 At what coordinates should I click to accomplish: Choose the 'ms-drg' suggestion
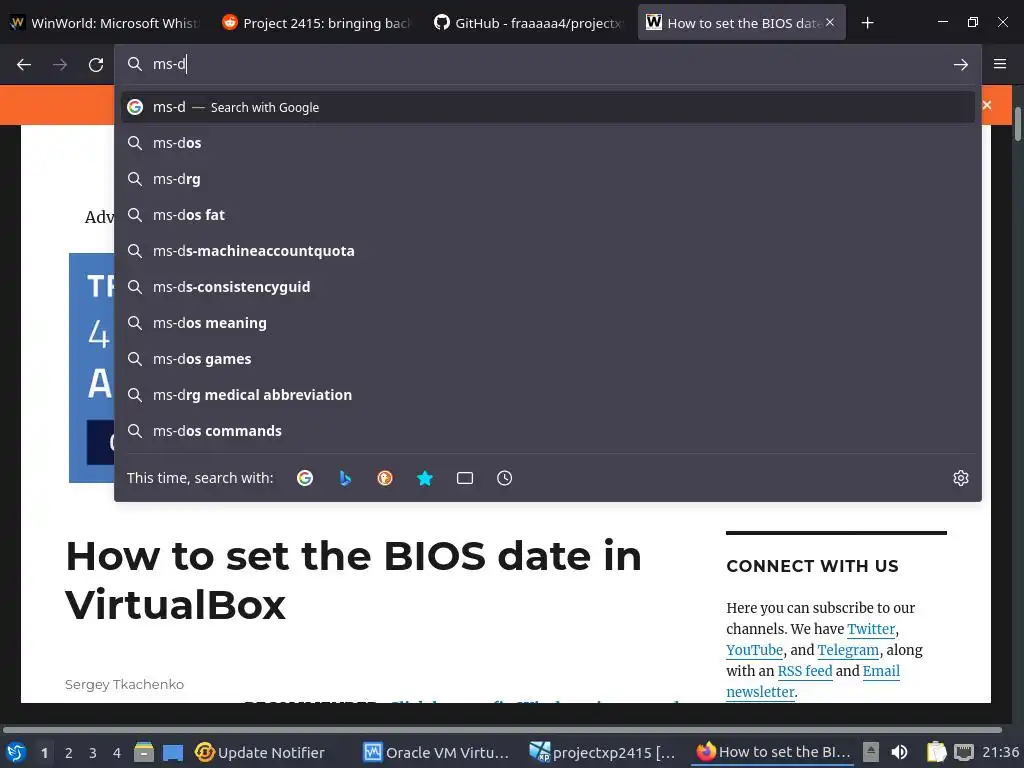click(547, 179)
